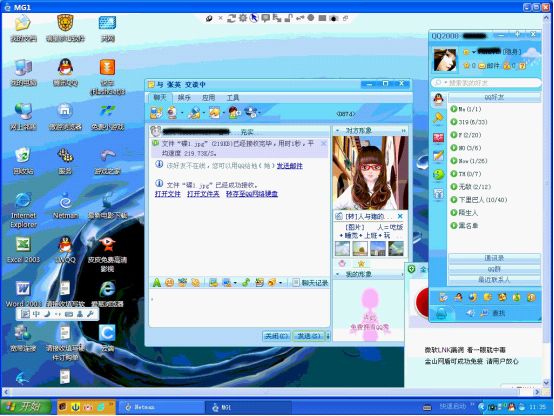This screenshot has width=554, height=416.
Task: Switch to the 娱乐 tab
Action: 184,98
